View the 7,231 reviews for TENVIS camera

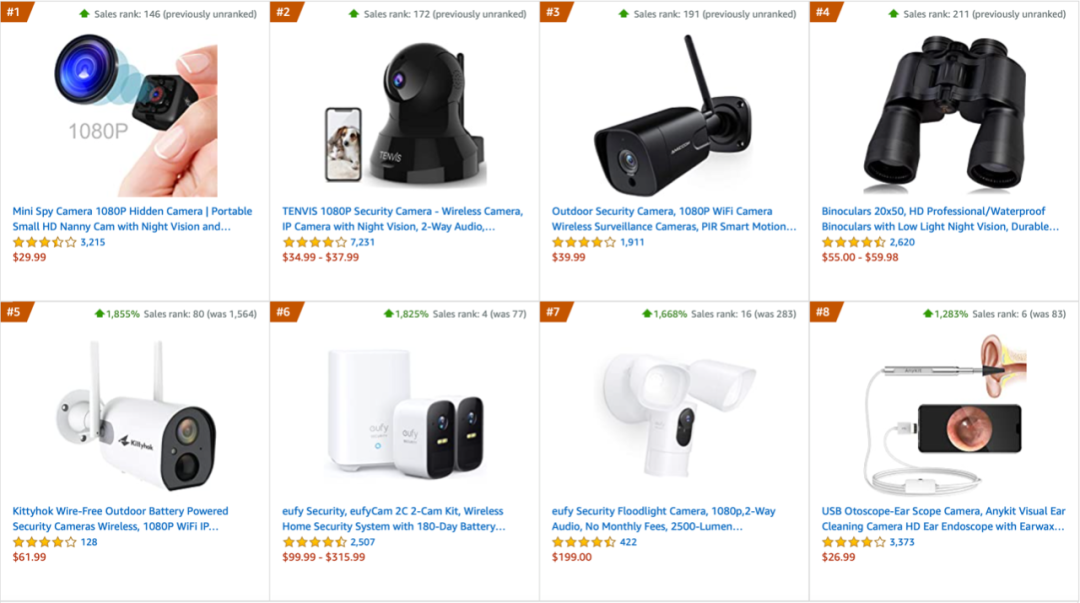tap(364, 242)
